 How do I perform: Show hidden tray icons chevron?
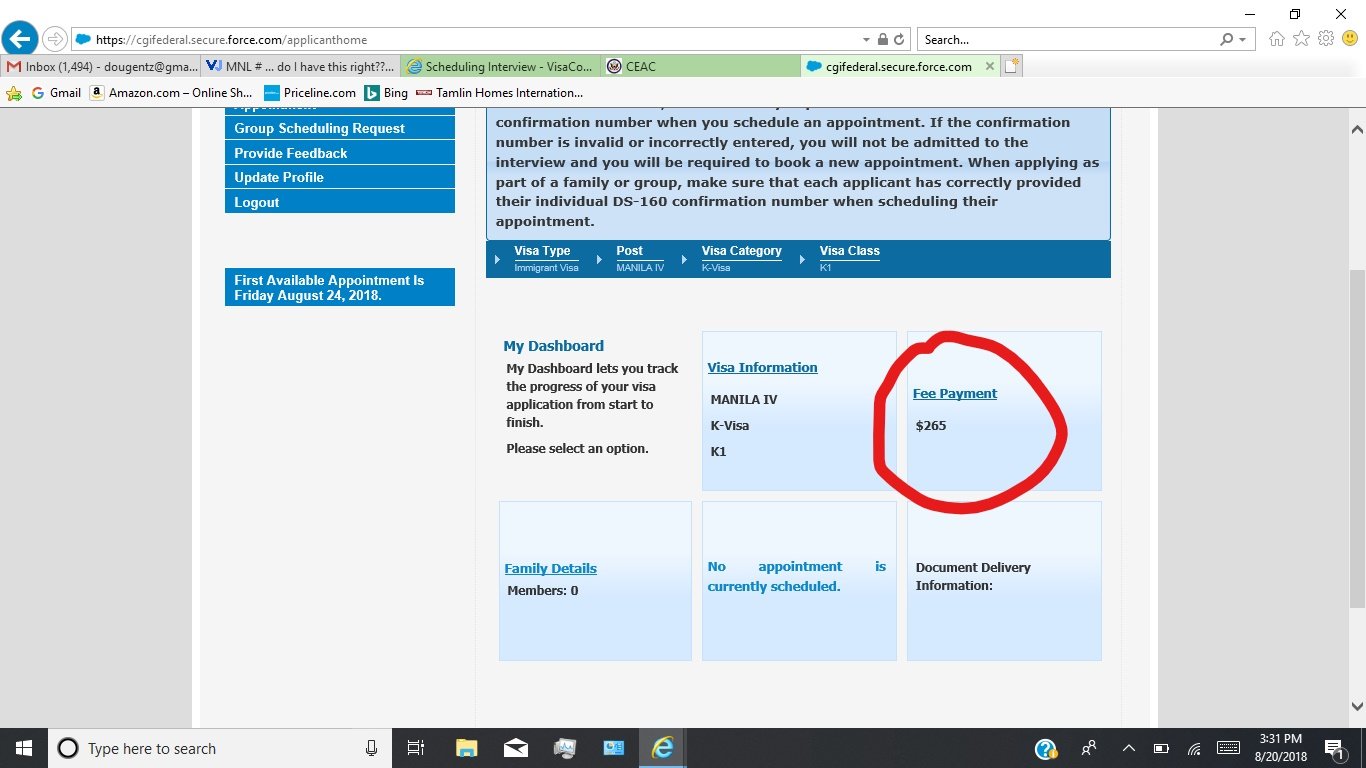pos(1128,748)
